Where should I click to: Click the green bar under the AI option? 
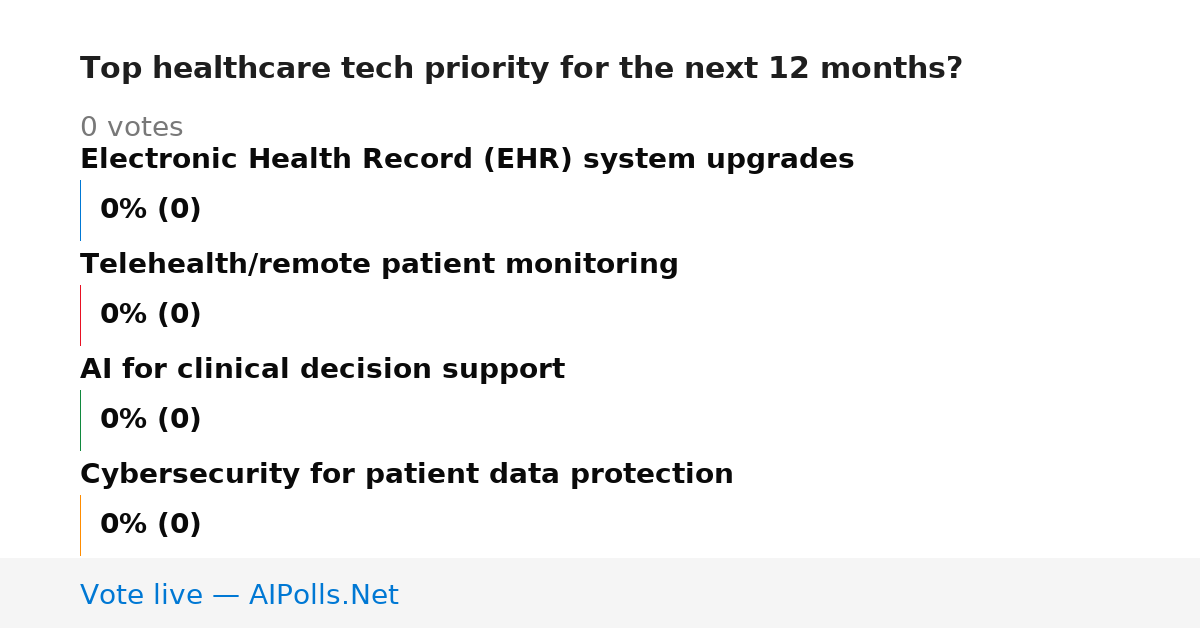tap(80, 420)
